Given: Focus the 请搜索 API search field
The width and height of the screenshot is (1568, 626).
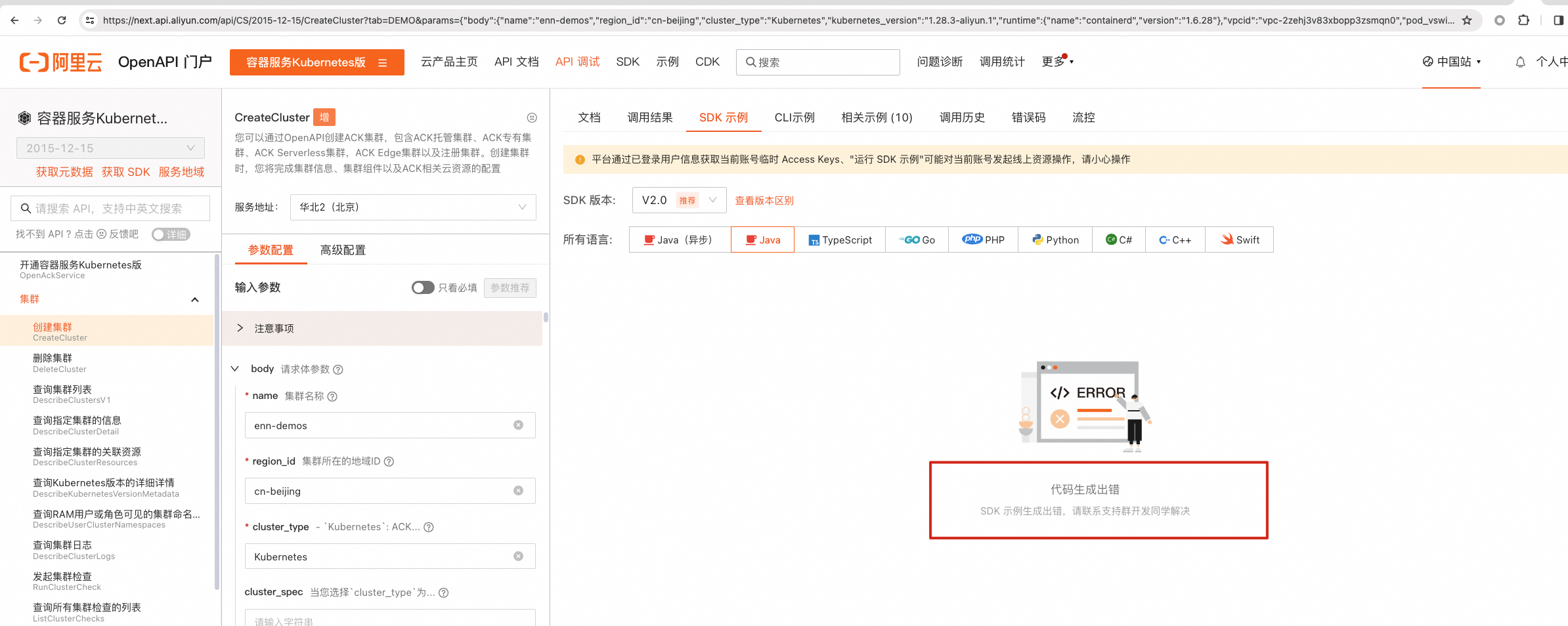Looking at the screenshot, I should (x=110, y=208).
